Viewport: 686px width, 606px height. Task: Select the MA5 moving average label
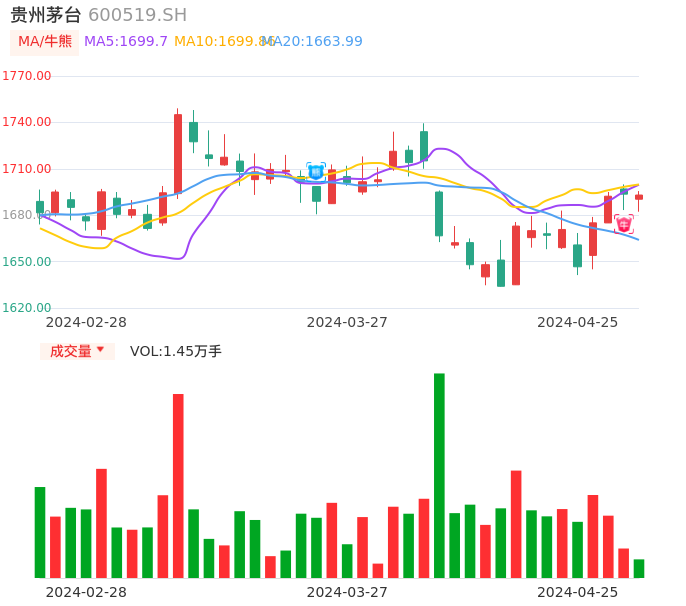126,42
